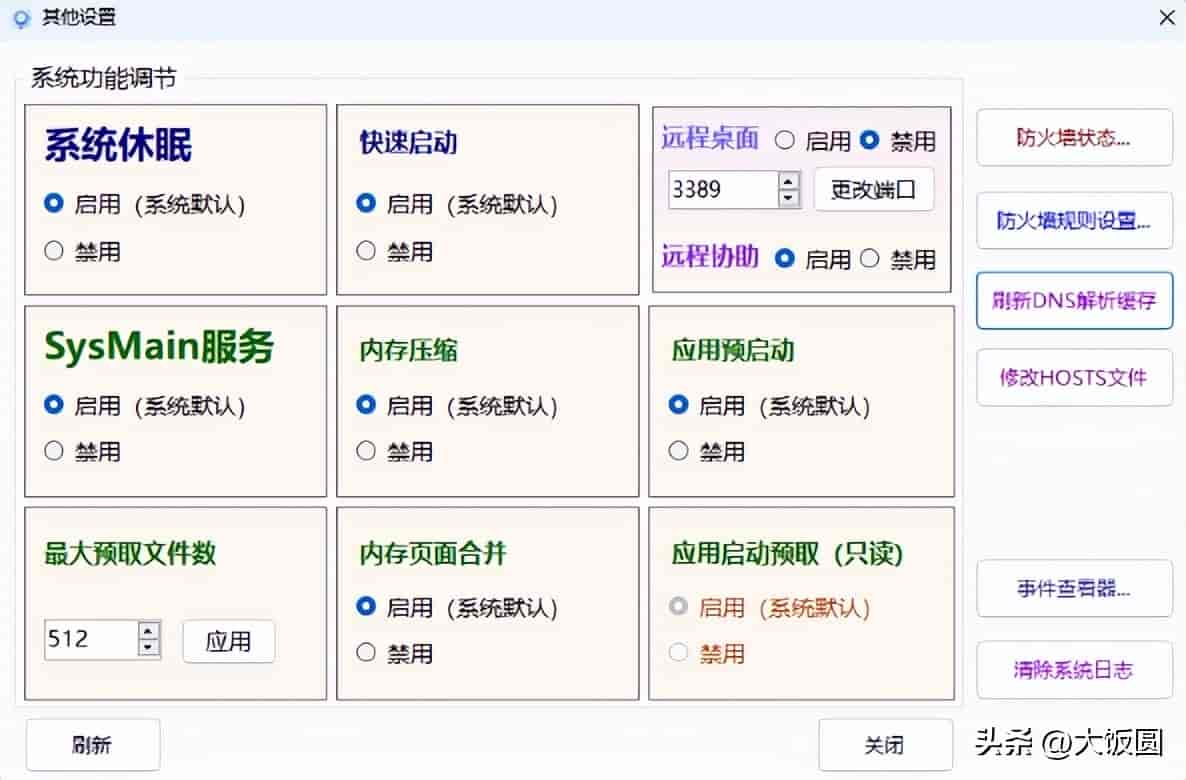
Task: Click the app icon in title bar
Action: pyautogui.click(x=22, y=18)
